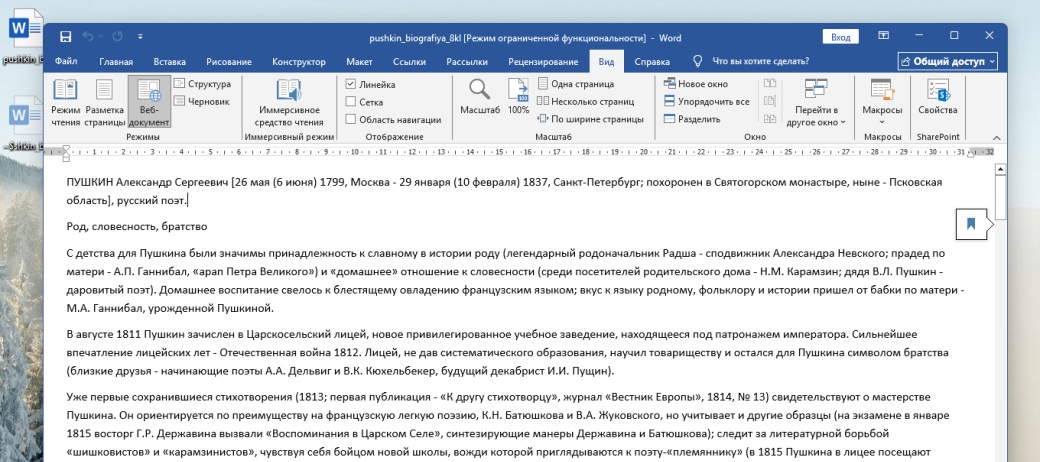Open Reading Mode view

pos(65,100)
